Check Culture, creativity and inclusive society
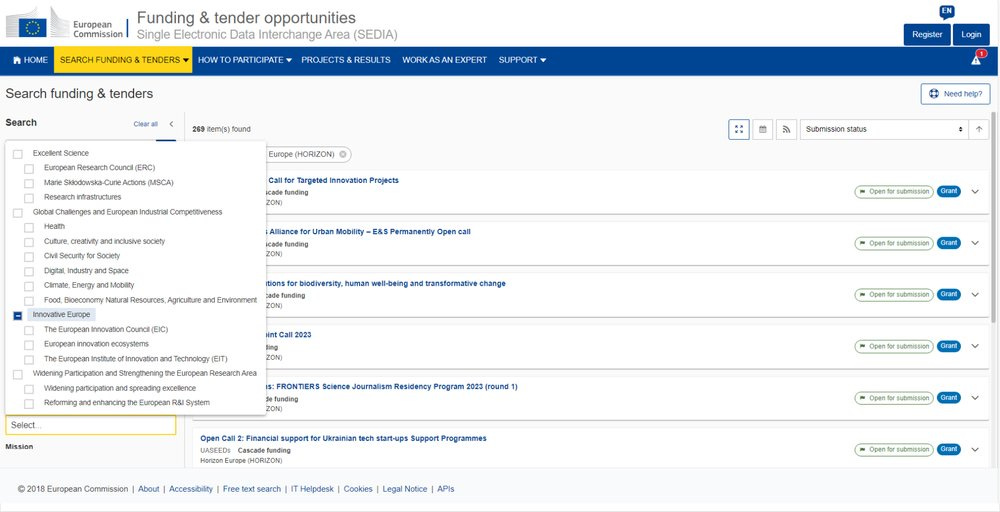The image size is (1000, 512). [29, 242]
